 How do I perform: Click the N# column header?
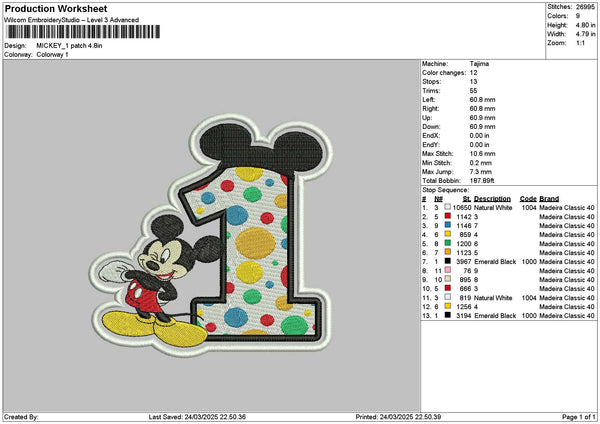tap(438, 199)
